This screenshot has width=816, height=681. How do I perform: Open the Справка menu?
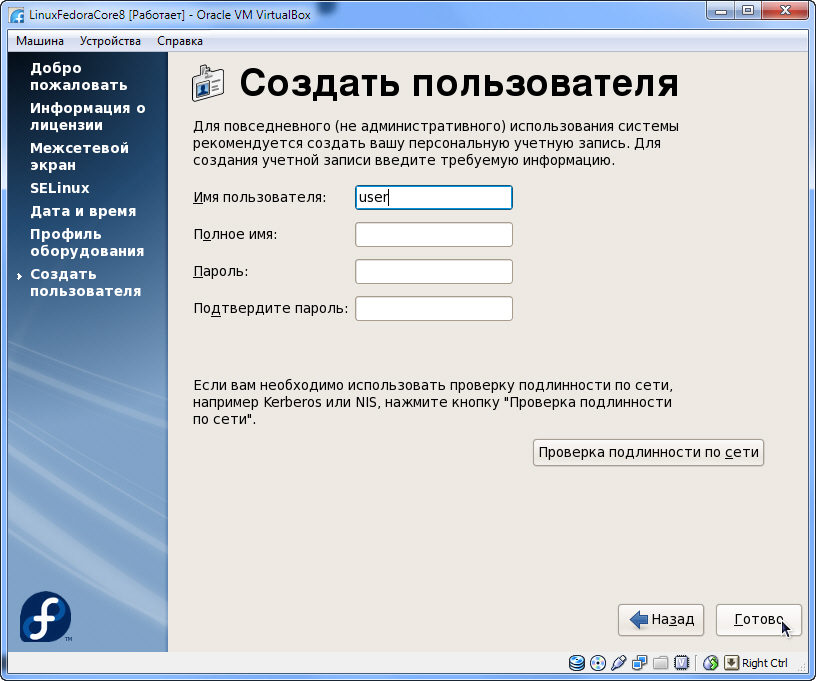(180, 41)
